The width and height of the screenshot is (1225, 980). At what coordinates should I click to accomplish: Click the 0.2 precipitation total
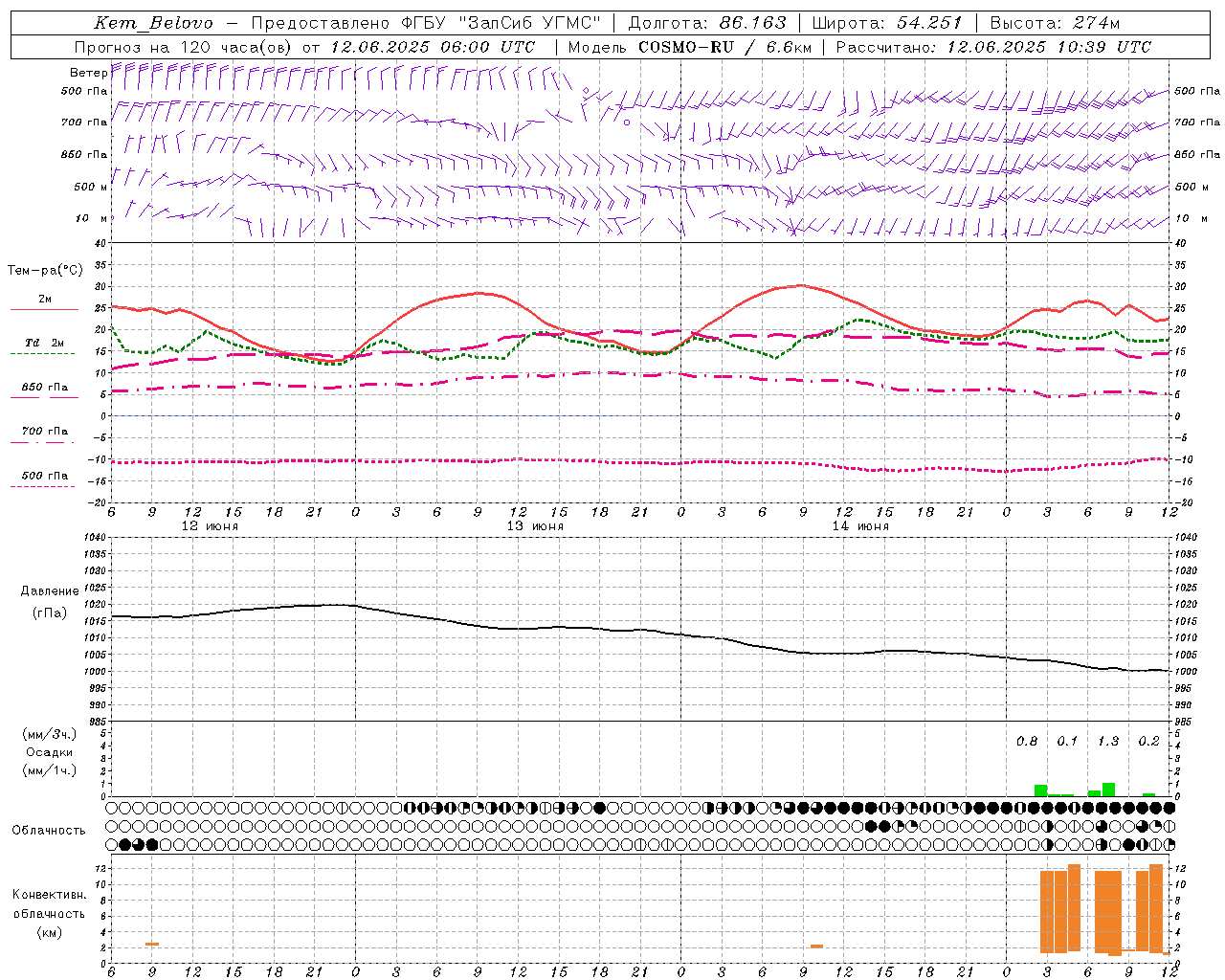tap(1148, 741)
